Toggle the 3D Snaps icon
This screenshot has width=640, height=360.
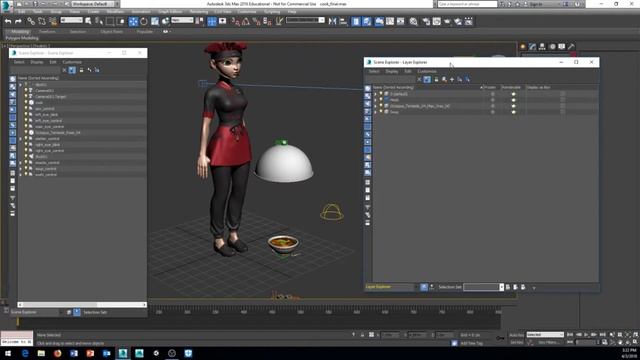tap(236, 21)
